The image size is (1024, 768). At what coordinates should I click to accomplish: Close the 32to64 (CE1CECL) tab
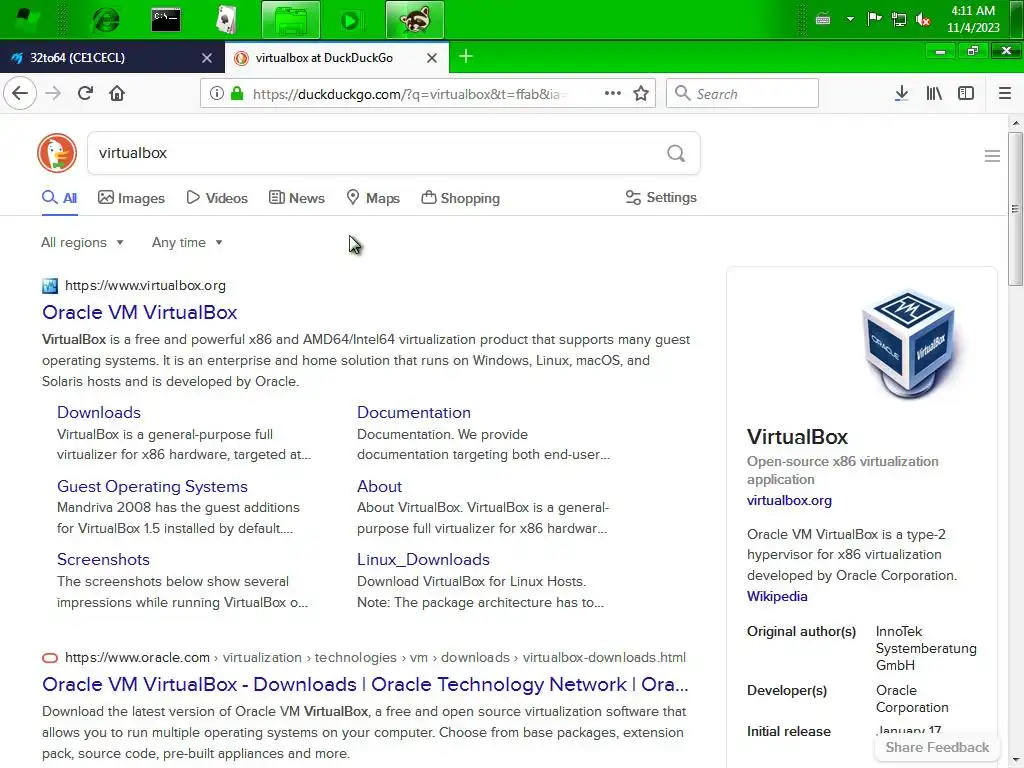click(207, 58)
